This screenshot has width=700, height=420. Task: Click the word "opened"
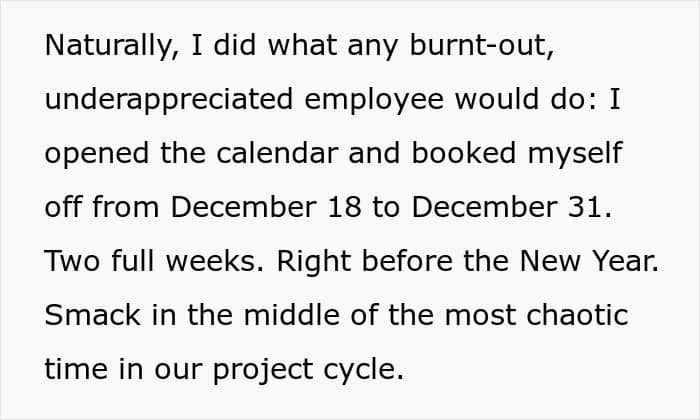pyautogui.click(x=97, y=154)
